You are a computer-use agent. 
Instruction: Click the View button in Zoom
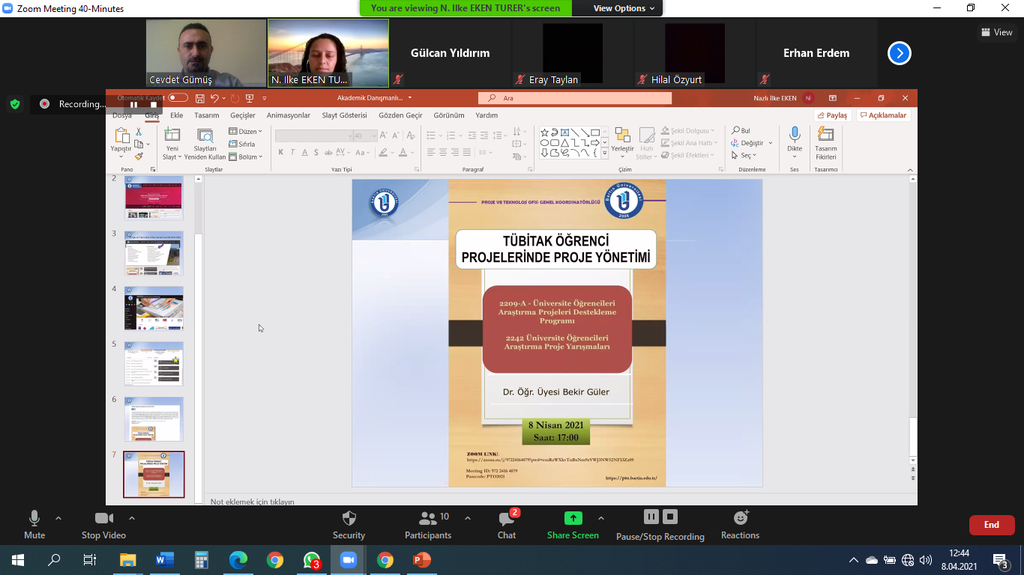[x=997, y=32]
